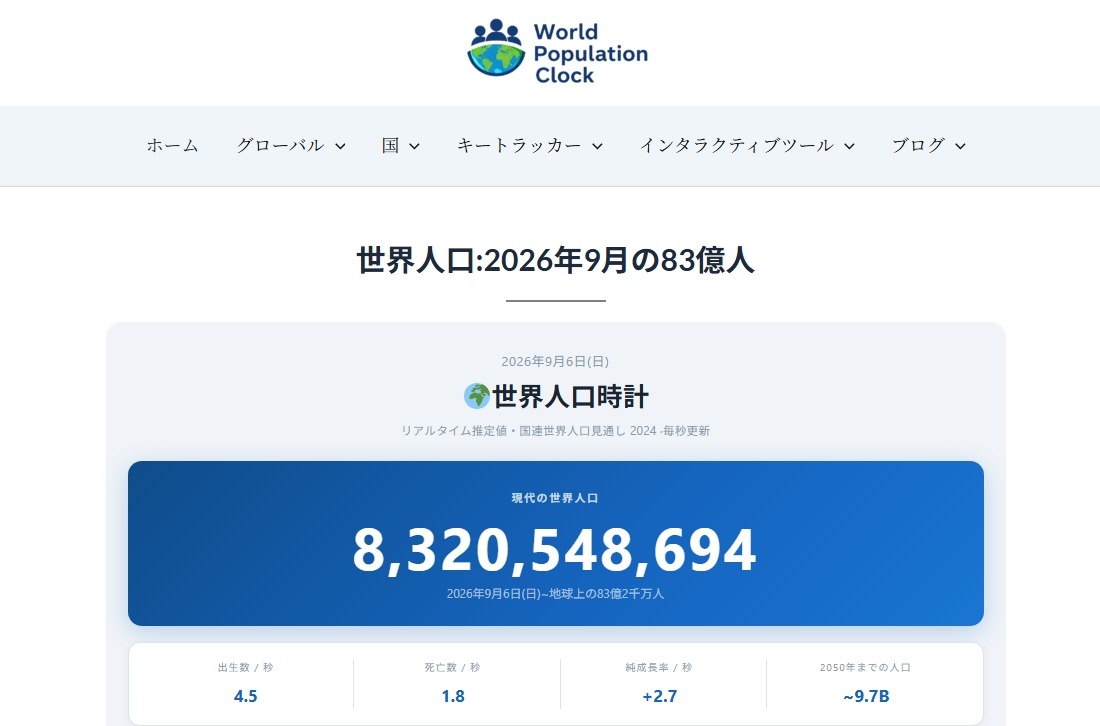The width and height of the screenshot is (1100, 726).
Task: Click the caption 地球上の83億2千万人
Action: click(607, 593)
